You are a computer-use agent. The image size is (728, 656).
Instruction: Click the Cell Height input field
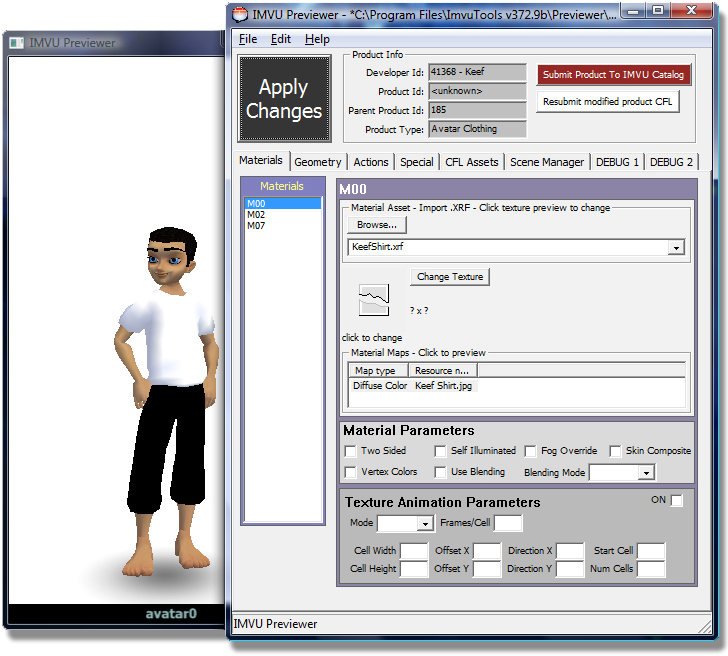[414, 569]
